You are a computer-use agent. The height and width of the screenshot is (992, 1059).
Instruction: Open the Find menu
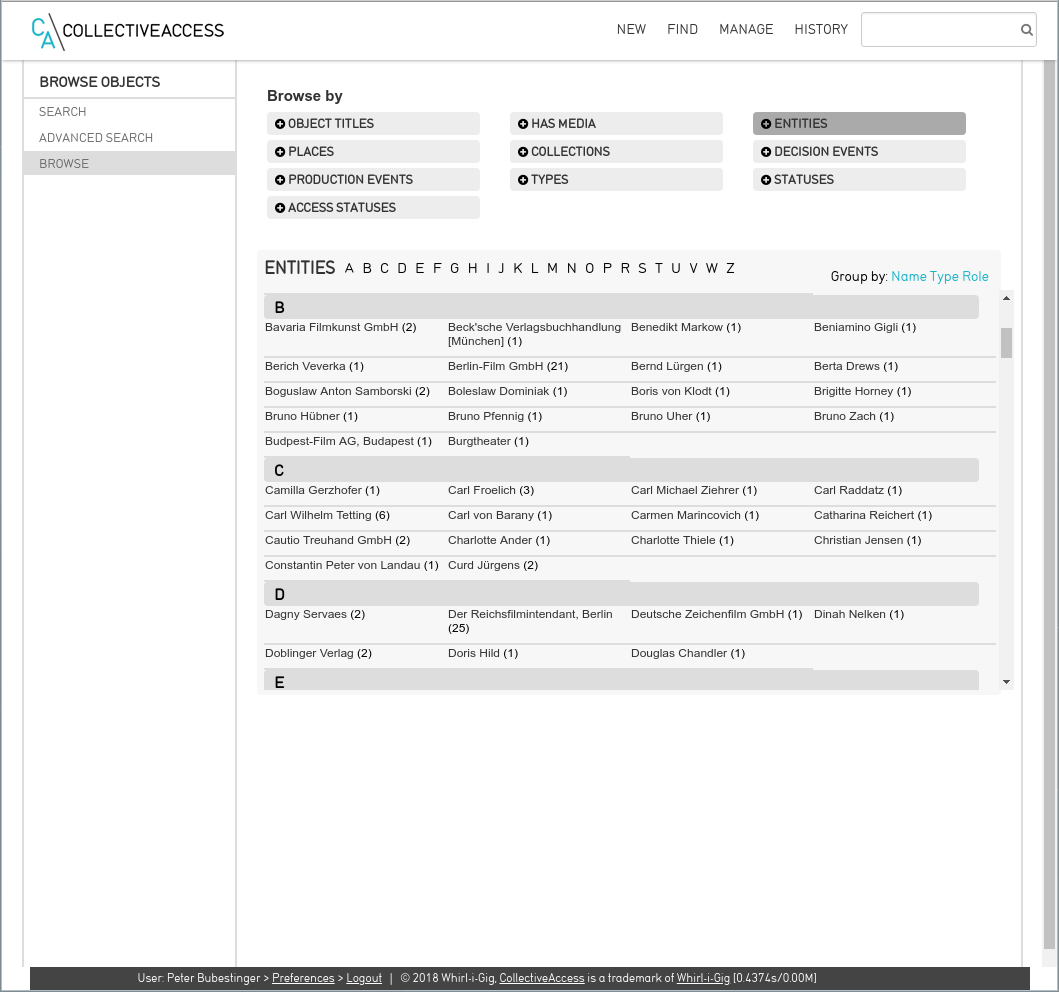point(682,30)
